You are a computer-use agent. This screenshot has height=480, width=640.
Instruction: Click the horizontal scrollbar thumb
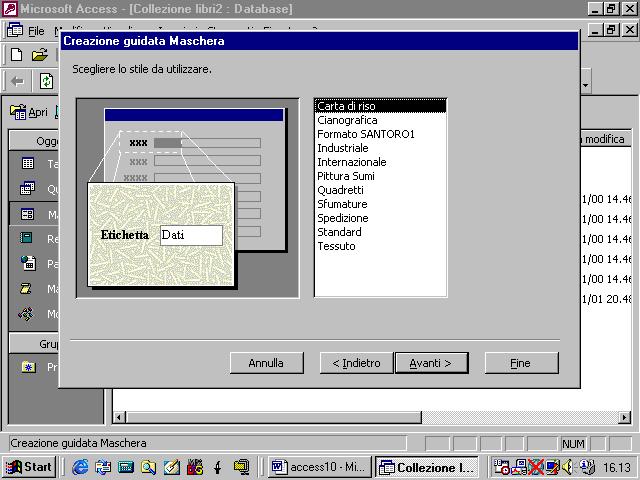(x=273, y=417)
